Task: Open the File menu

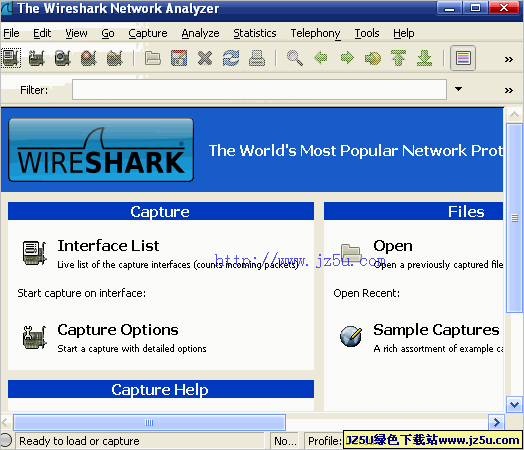Action: click(x=11, y=33)
